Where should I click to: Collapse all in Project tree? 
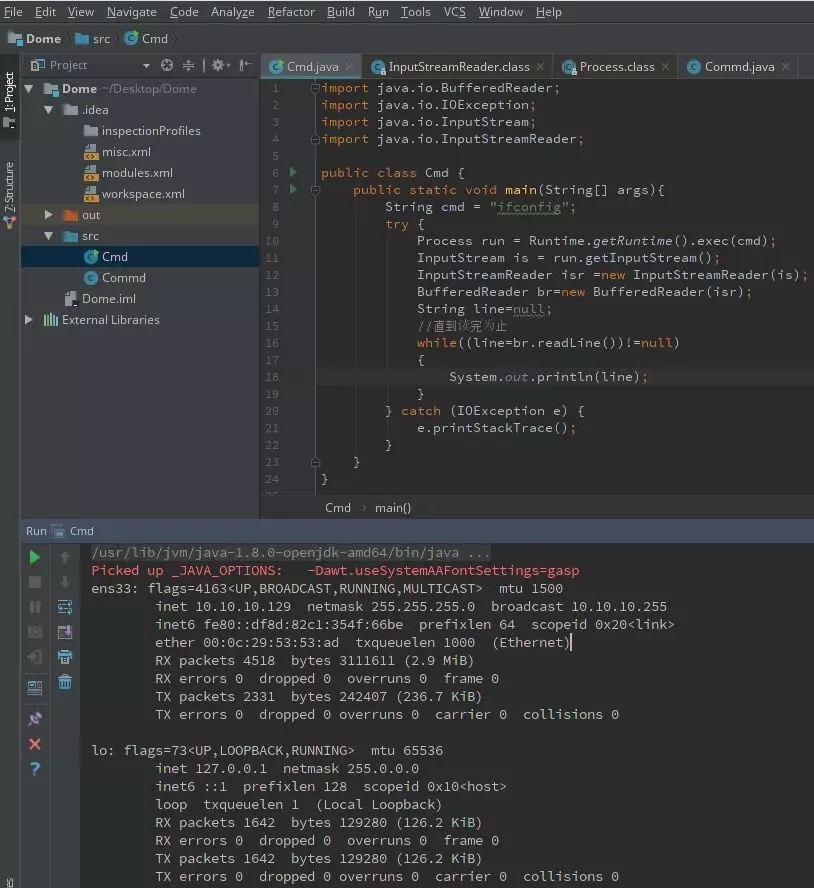[188, 65]
